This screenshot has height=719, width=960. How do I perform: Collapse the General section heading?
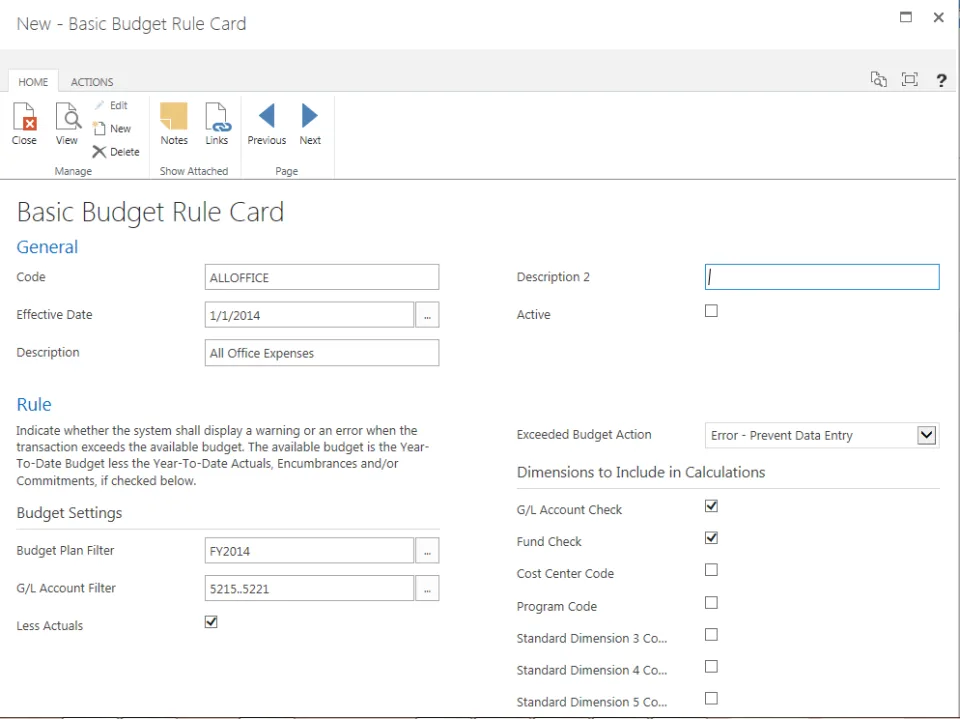[47, 247]
